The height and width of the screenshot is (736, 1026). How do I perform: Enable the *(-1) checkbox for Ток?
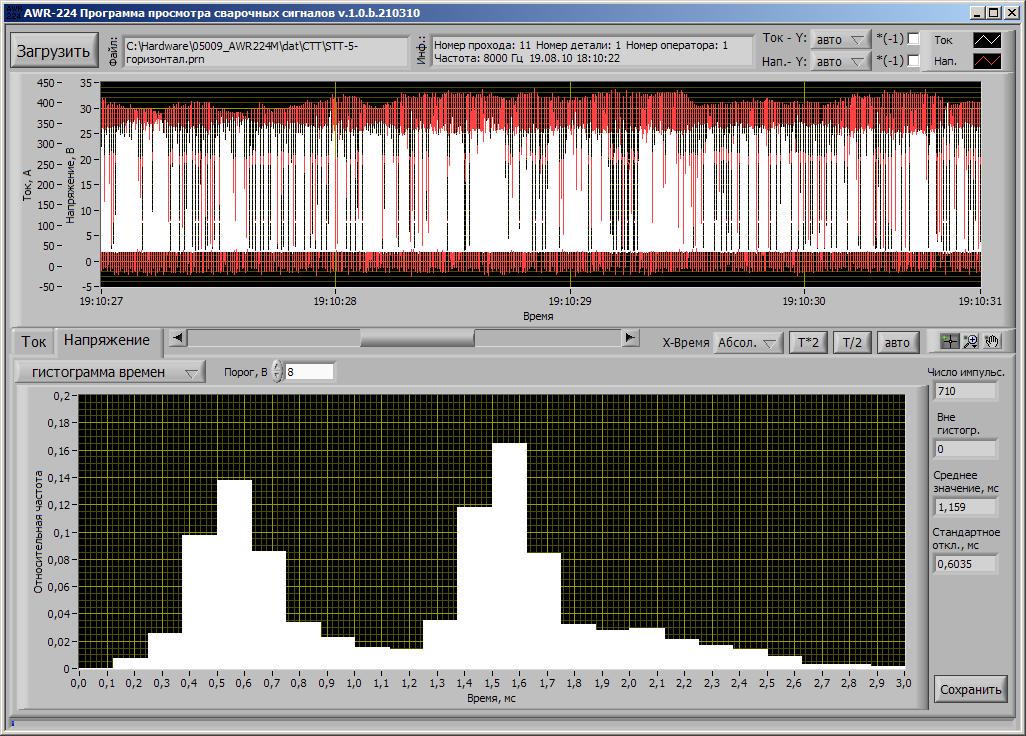point(913,39)
